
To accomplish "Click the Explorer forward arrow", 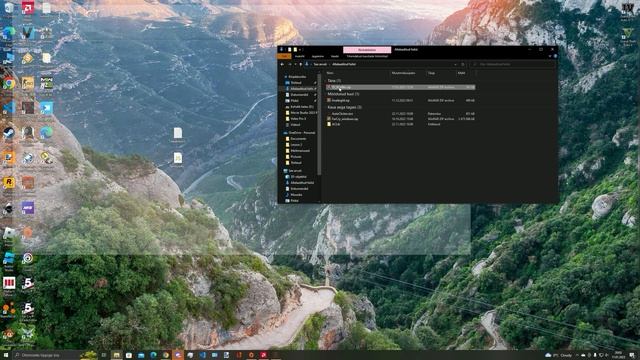I will pyautogui.click(x=290, y=64).
